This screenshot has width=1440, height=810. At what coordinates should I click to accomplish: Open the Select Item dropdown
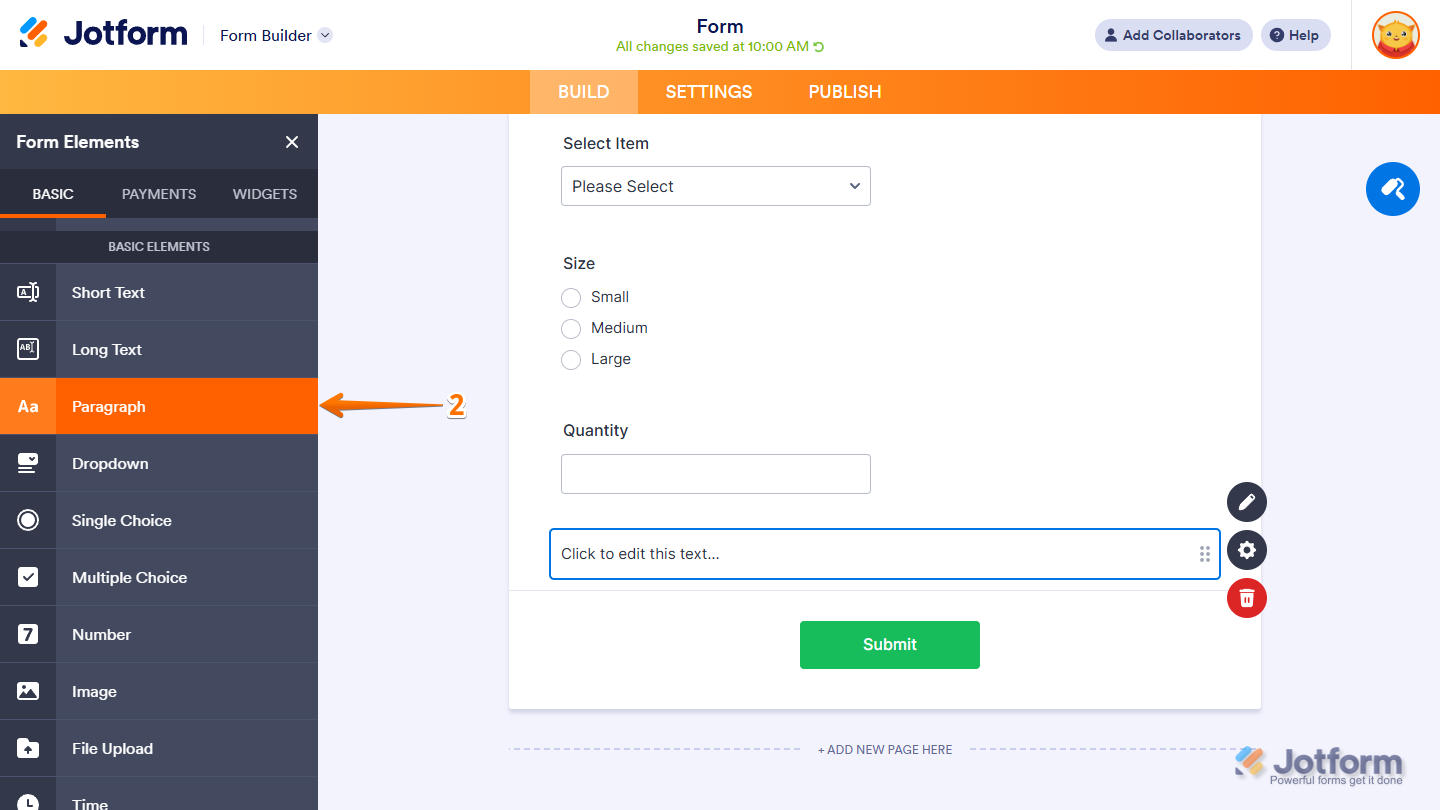pyautogui.click(x=715, y=186)
